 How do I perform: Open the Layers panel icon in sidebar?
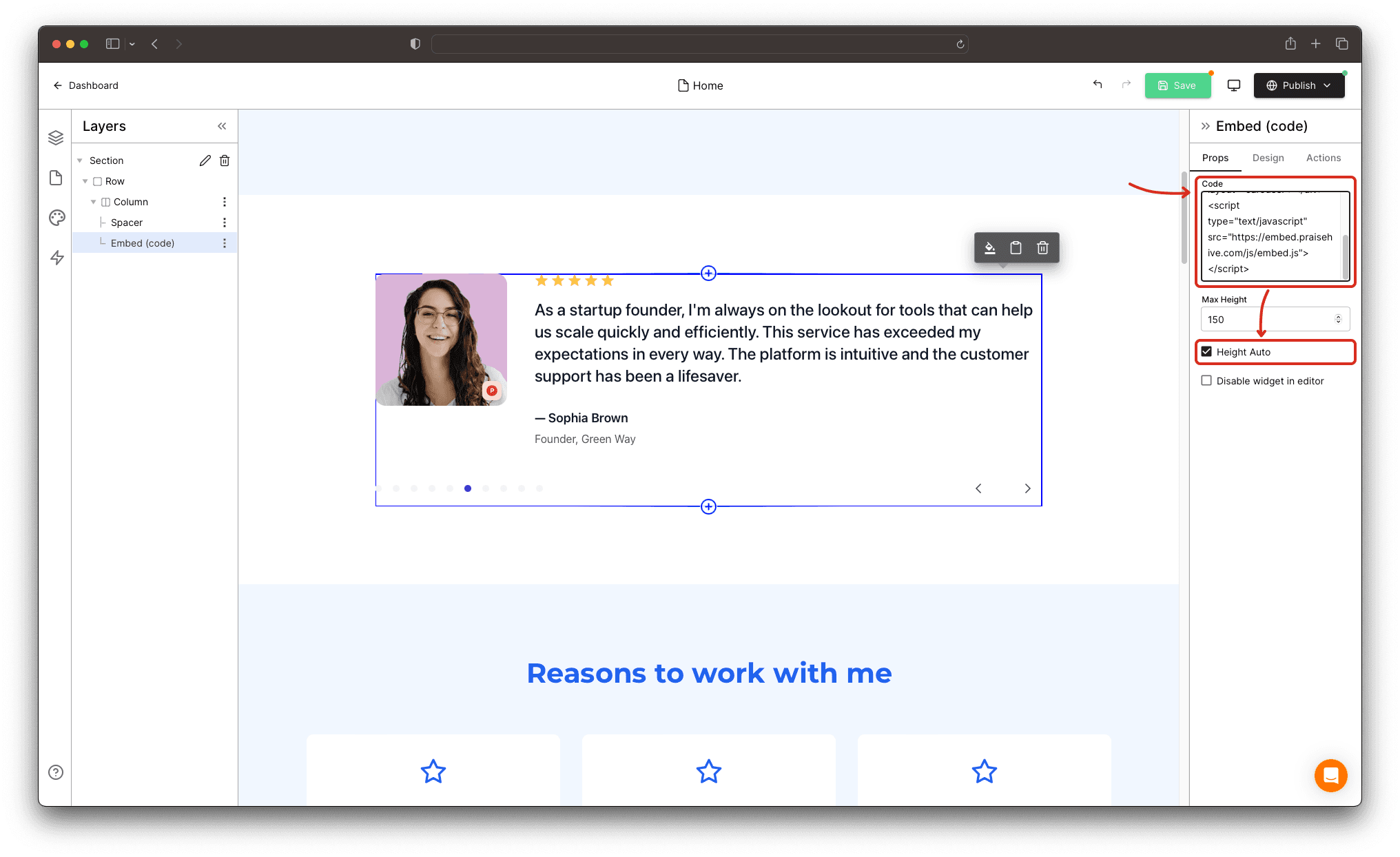point(56,138)
